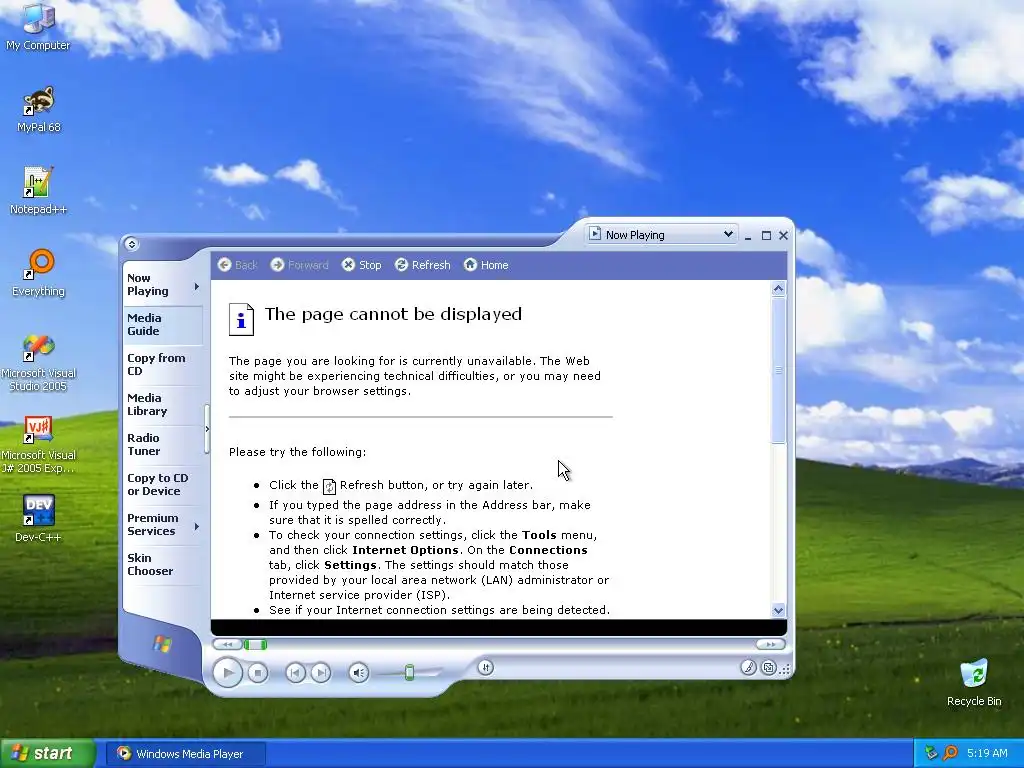Click the page scrollbar down arrow
Viewport: 1024px width, 768px height.
coord(778,611)
